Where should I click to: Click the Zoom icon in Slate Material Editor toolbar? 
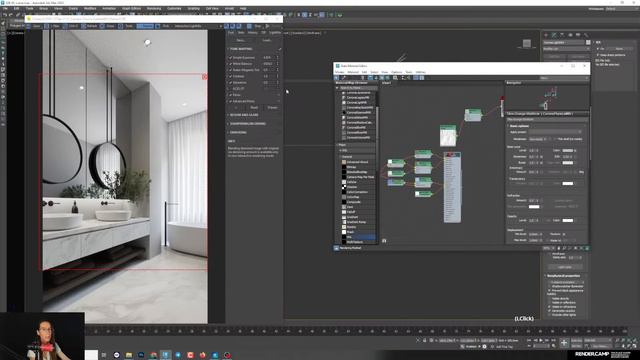[x=395, y=78]
